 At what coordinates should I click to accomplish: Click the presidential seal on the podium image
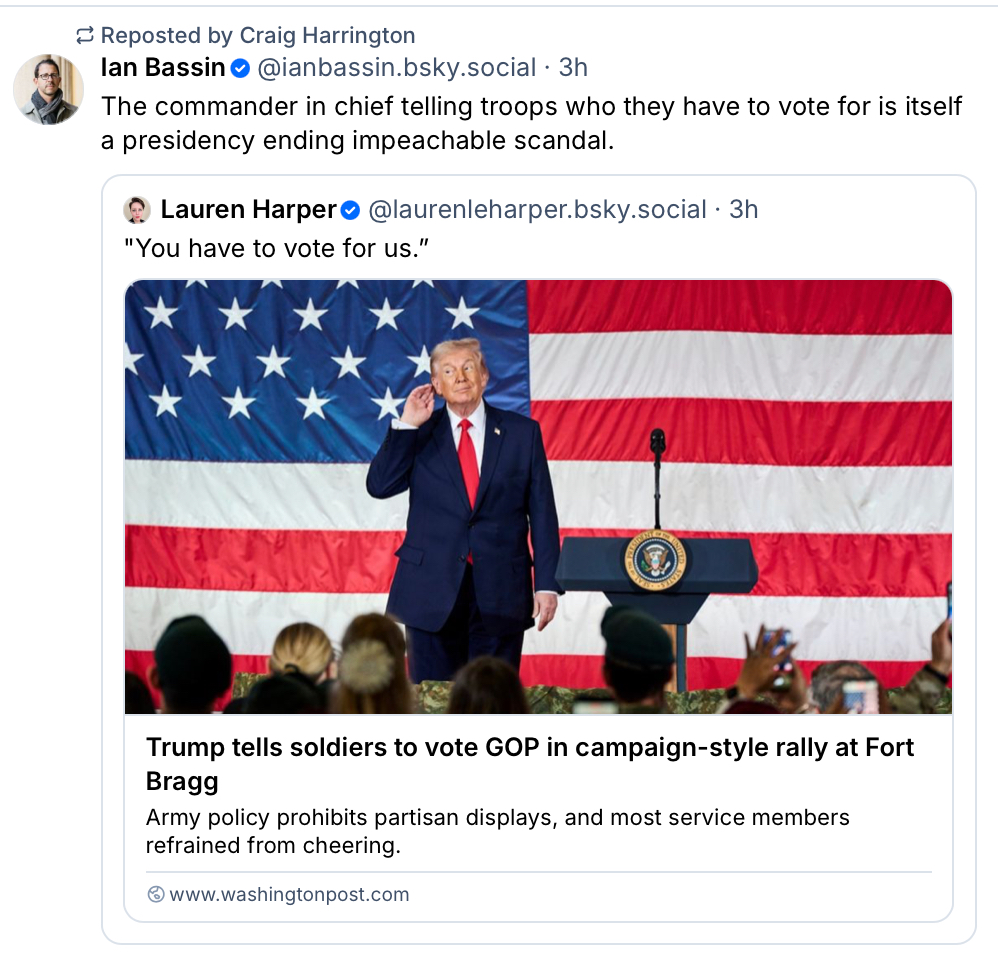tap(656, 562)
